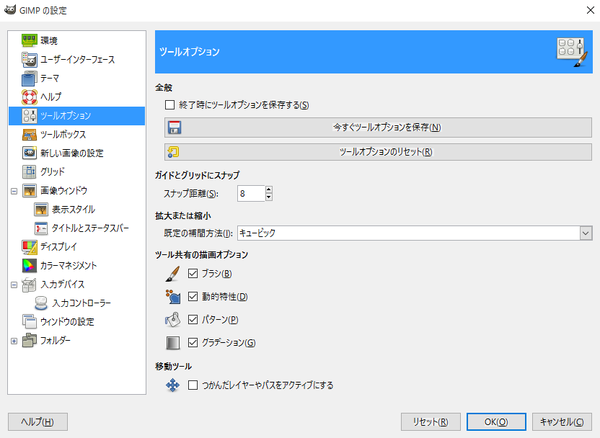The image size is (600, 438).
Task: Open ウィンドウの設定 page
Action: click(67, 322)
